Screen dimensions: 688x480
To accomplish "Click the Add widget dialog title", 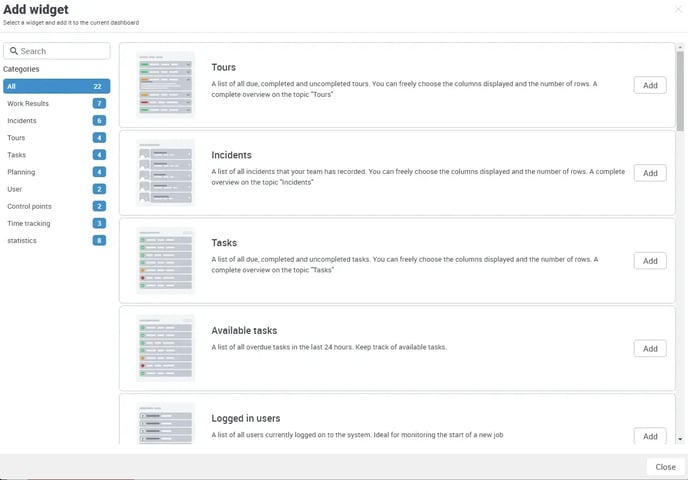I will coord(36,9).
